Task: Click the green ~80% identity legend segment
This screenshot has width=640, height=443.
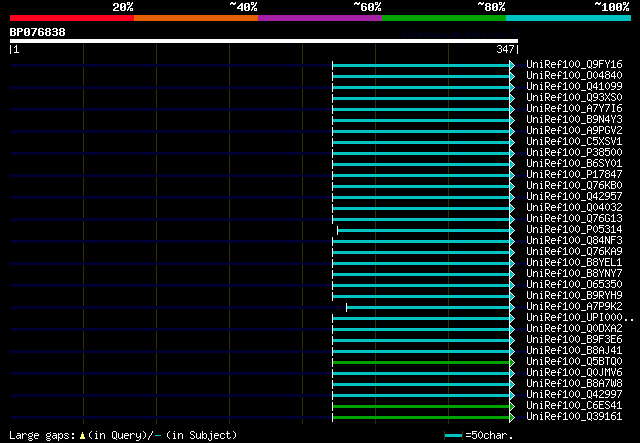Action: 444,18
